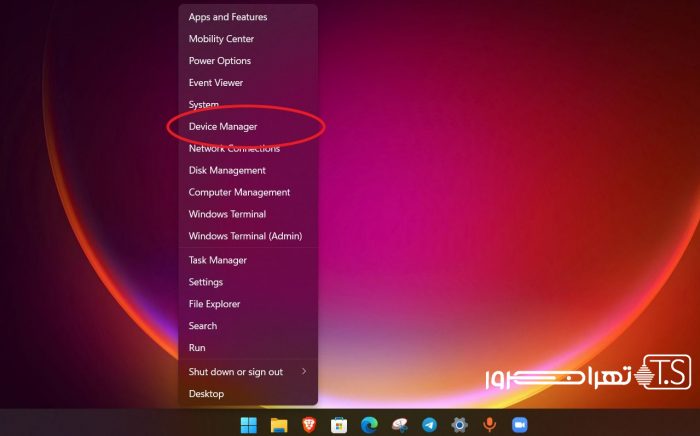Launch Microsoft Edge from the taskbar
700x436 pixels.
(369, 425)
